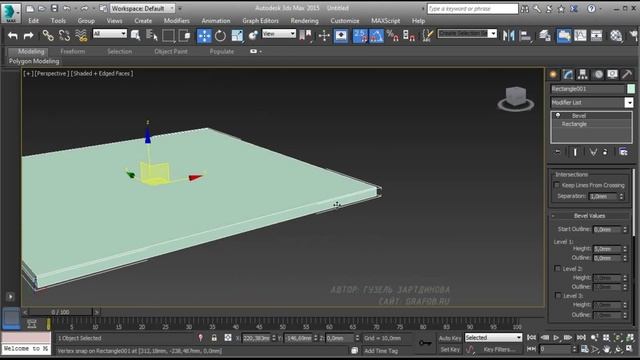This screenshot has height=360, width=640.
Task: Switch to the Object Paint ribbon tab
Action: (171, 51)
